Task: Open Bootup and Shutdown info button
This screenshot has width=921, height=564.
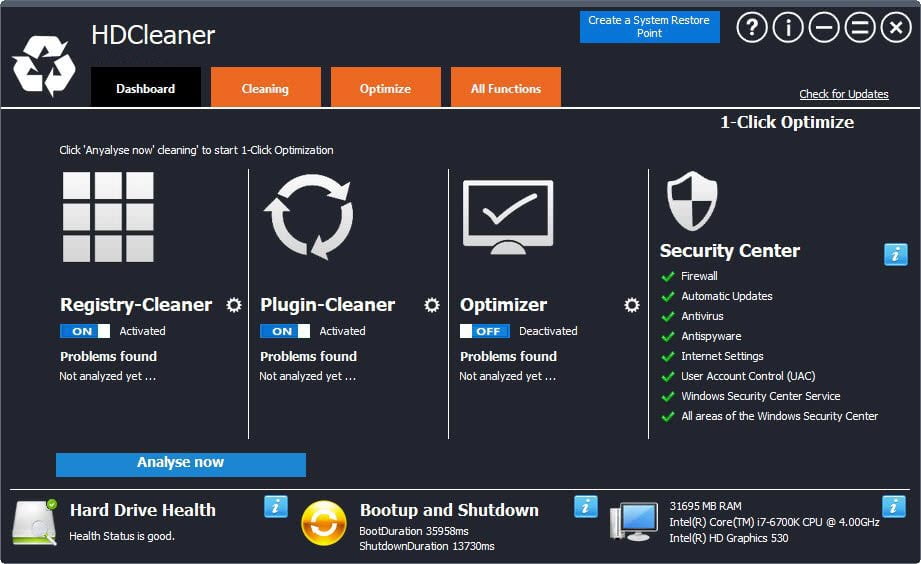Action: click(586, 506)
